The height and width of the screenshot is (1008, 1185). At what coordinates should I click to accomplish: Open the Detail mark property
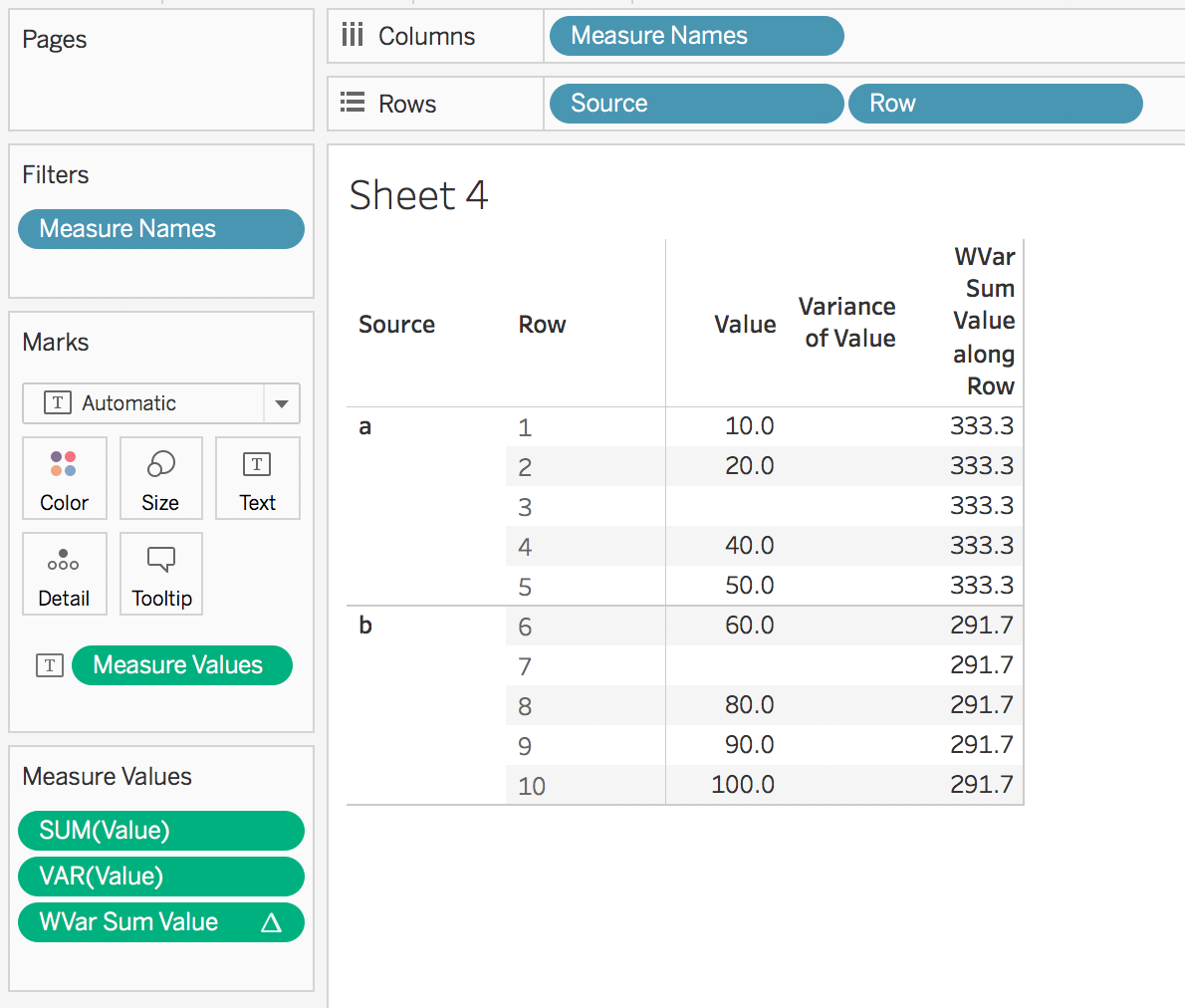coord(64,574)
